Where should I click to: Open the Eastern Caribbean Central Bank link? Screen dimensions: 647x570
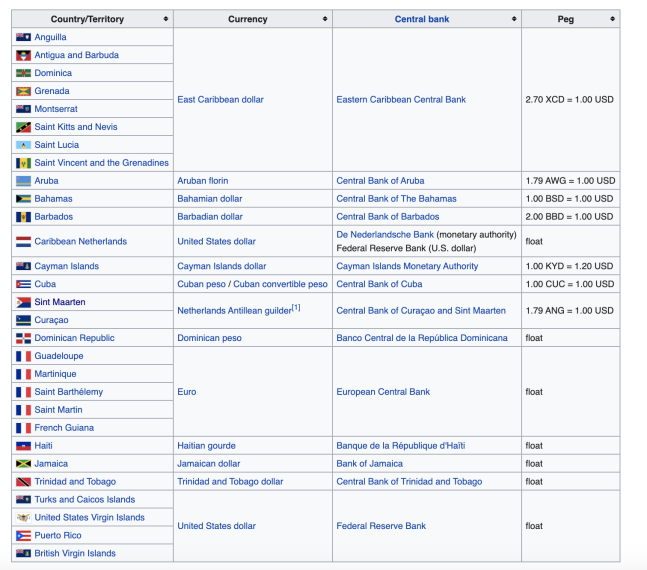[x=401, y=99]
